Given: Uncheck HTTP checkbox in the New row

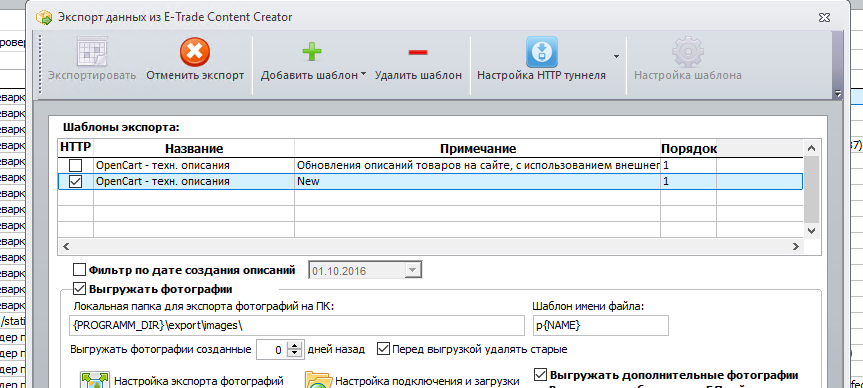Looking at the screenshot, I should pyautogui.click(x=75, y=181).
